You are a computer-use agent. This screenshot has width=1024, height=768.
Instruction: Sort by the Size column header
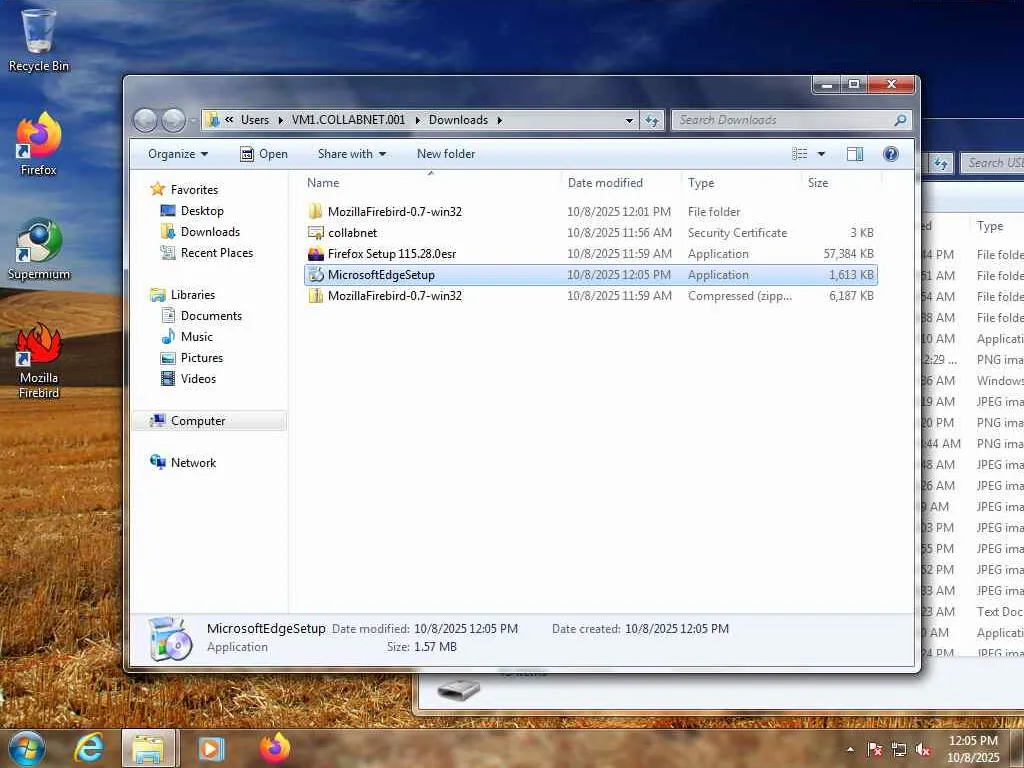click(841, 183)
